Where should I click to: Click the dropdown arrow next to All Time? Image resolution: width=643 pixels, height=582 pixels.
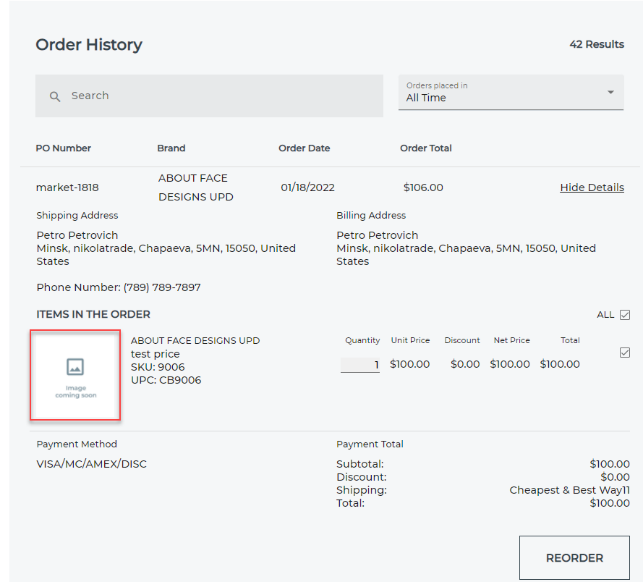(611, 92)
